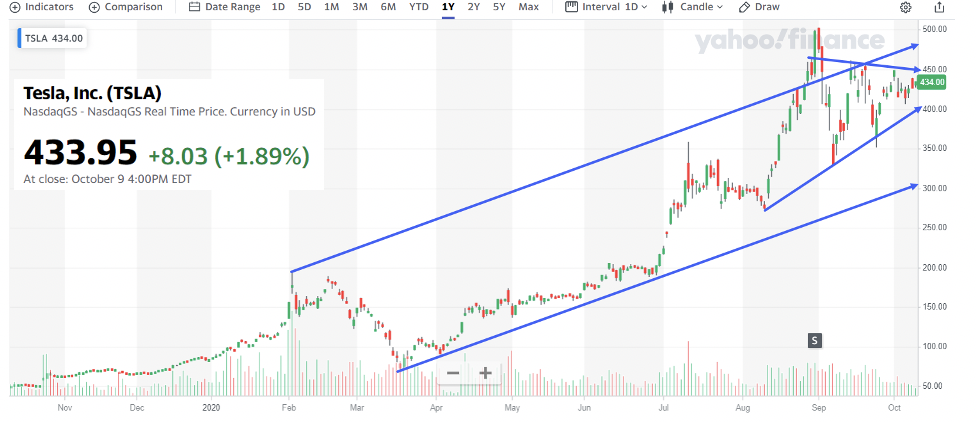Image resolution: width=976 pixels, height=422 pixels.
Task: Click the +8.03 (+1.89%) change text
Action: [229, 156]
